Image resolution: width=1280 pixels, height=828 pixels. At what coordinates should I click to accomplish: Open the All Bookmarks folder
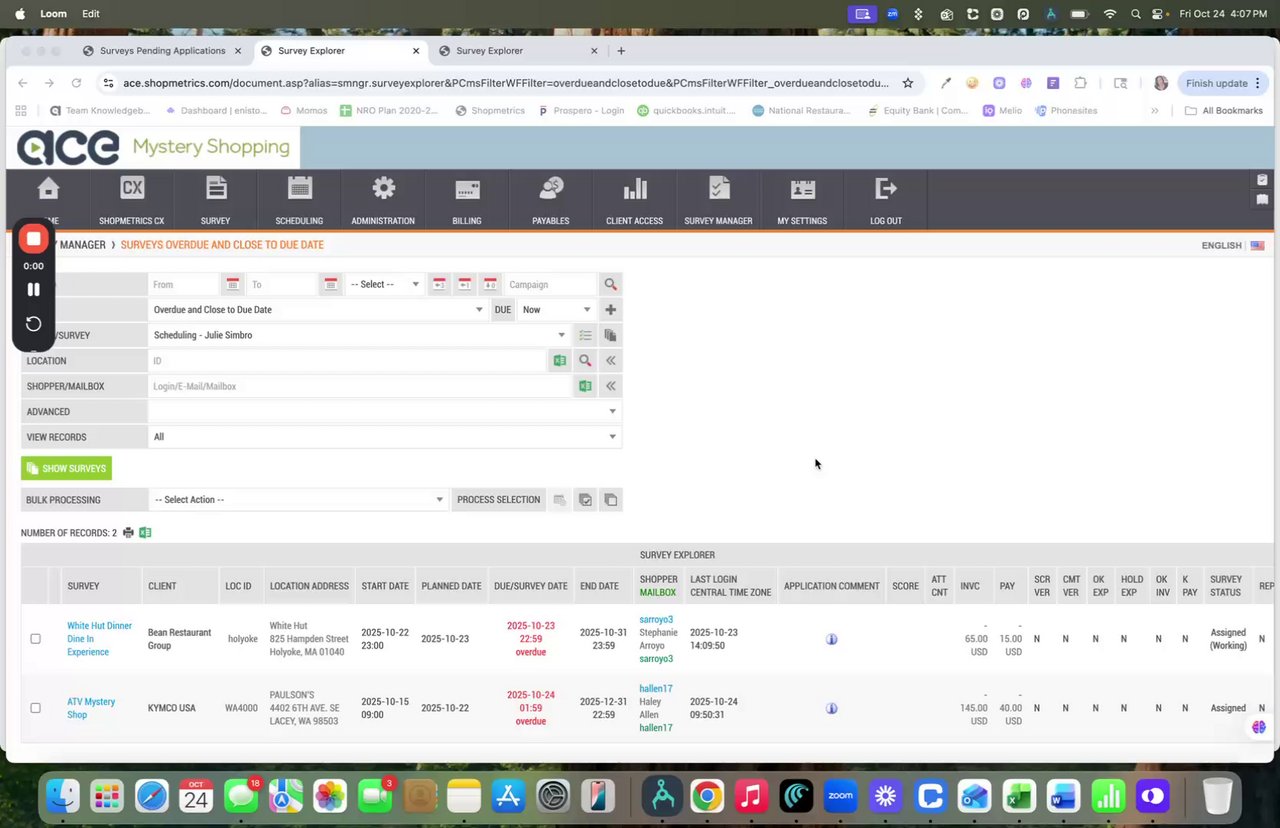point(1224,111)
